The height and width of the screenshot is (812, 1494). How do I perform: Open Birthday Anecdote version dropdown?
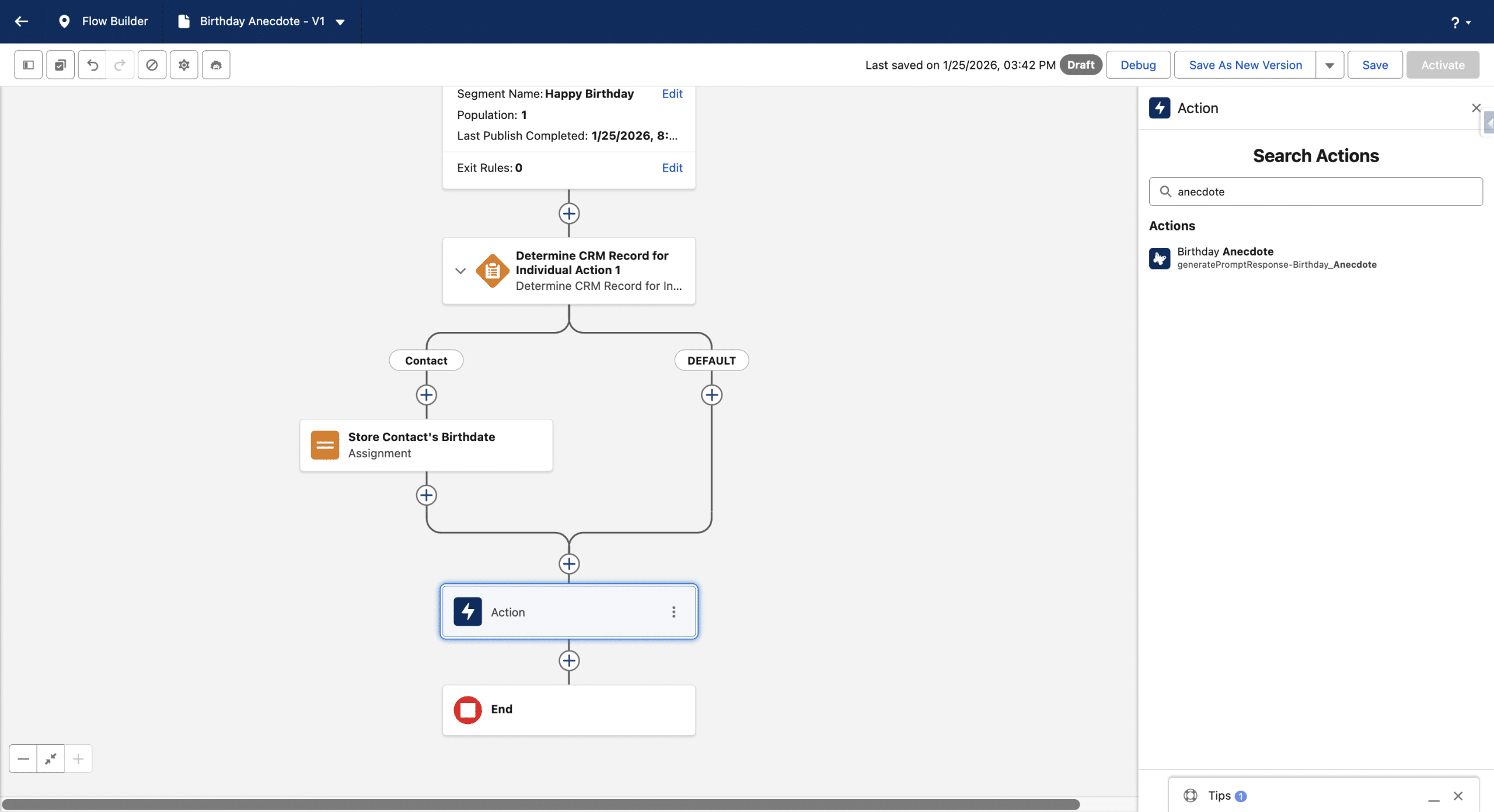340,22
